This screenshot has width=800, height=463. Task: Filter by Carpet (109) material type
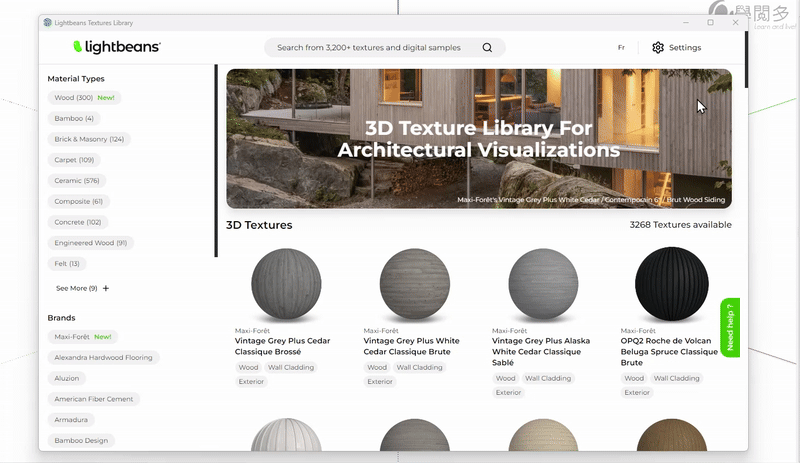coord(74,160)
